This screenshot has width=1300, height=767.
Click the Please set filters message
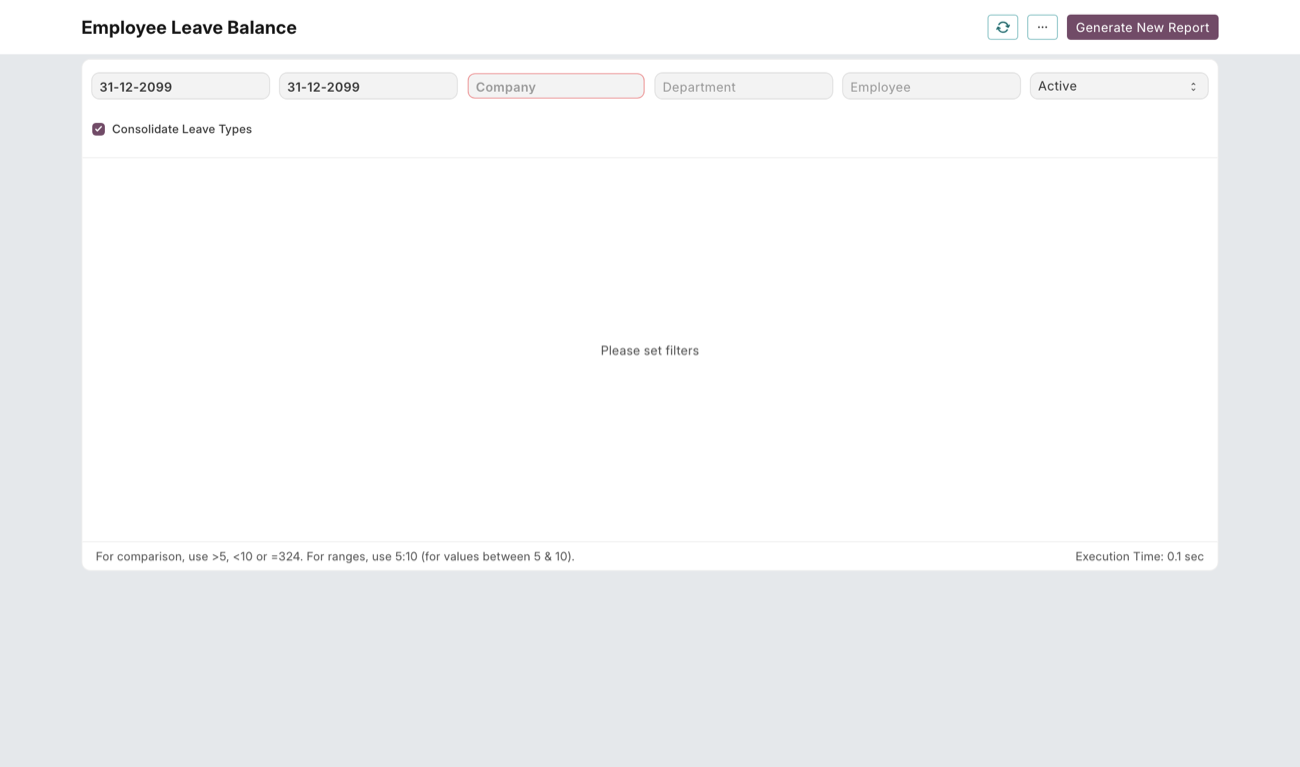[x=650, y=350]
